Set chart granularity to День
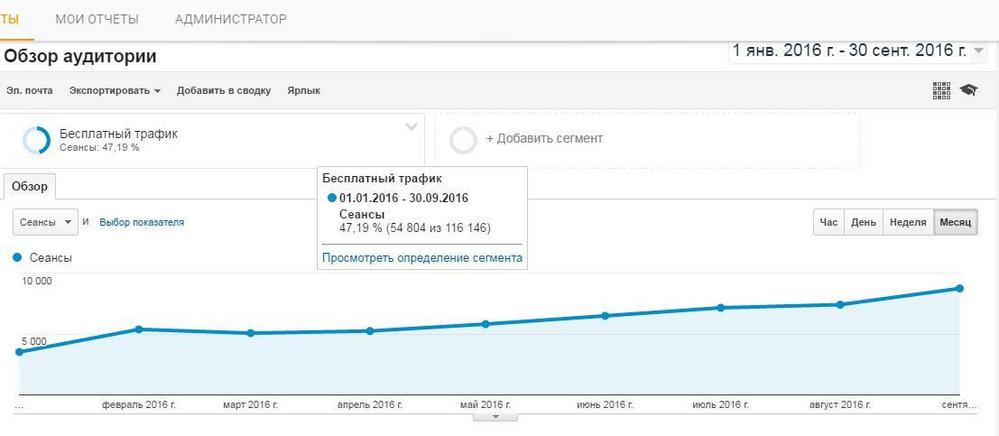 pyautogui.click(x=863, y=222)
